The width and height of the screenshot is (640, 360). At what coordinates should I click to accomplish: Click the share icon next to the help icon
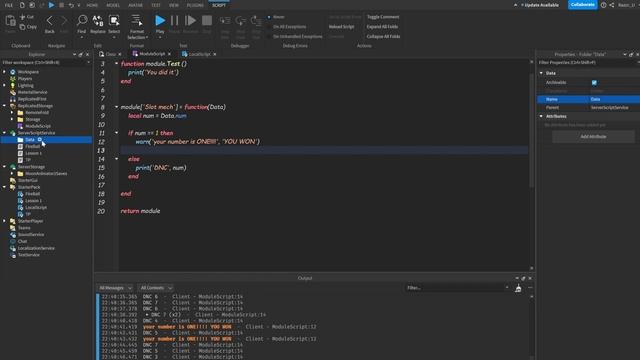pos(611,5)
